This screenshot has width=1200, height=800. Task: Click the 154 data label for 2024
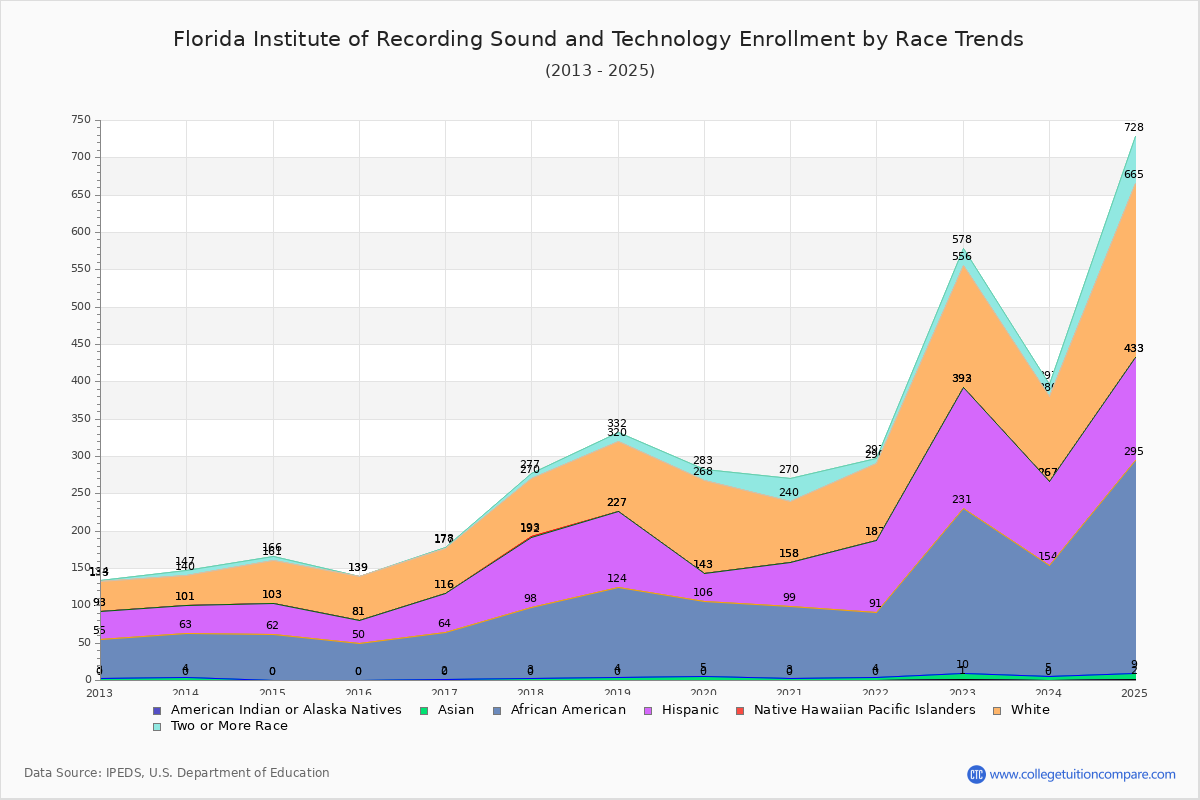(x=1047, y=556)
